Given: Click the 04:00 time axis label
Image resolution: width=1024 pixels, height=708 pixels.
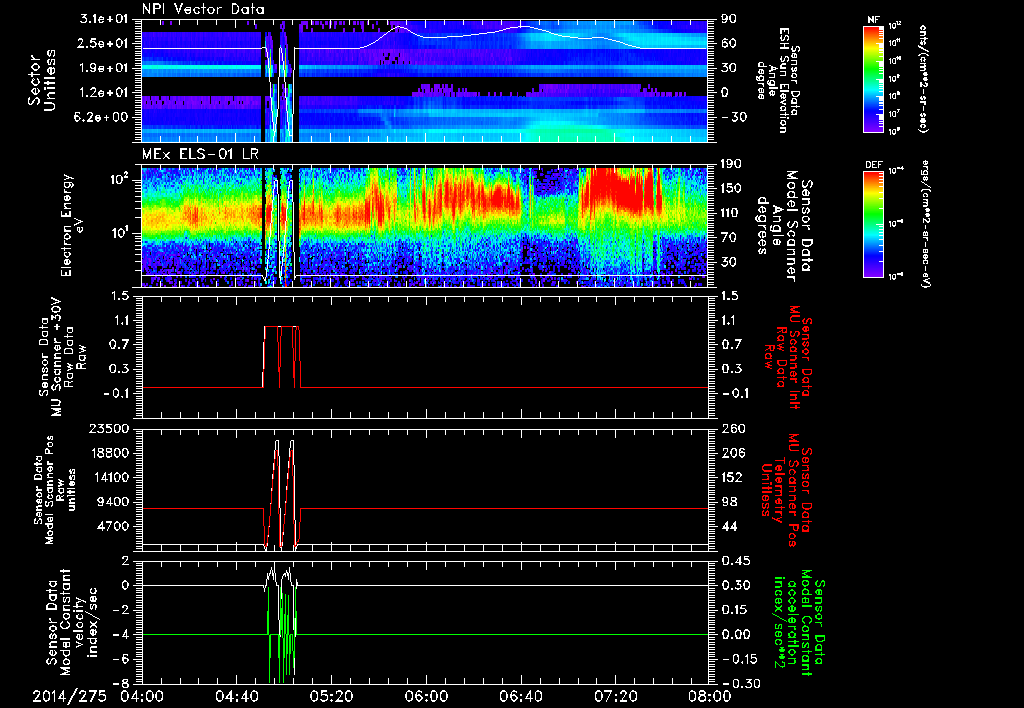Looking at the screenshot, I should point(142,695).
